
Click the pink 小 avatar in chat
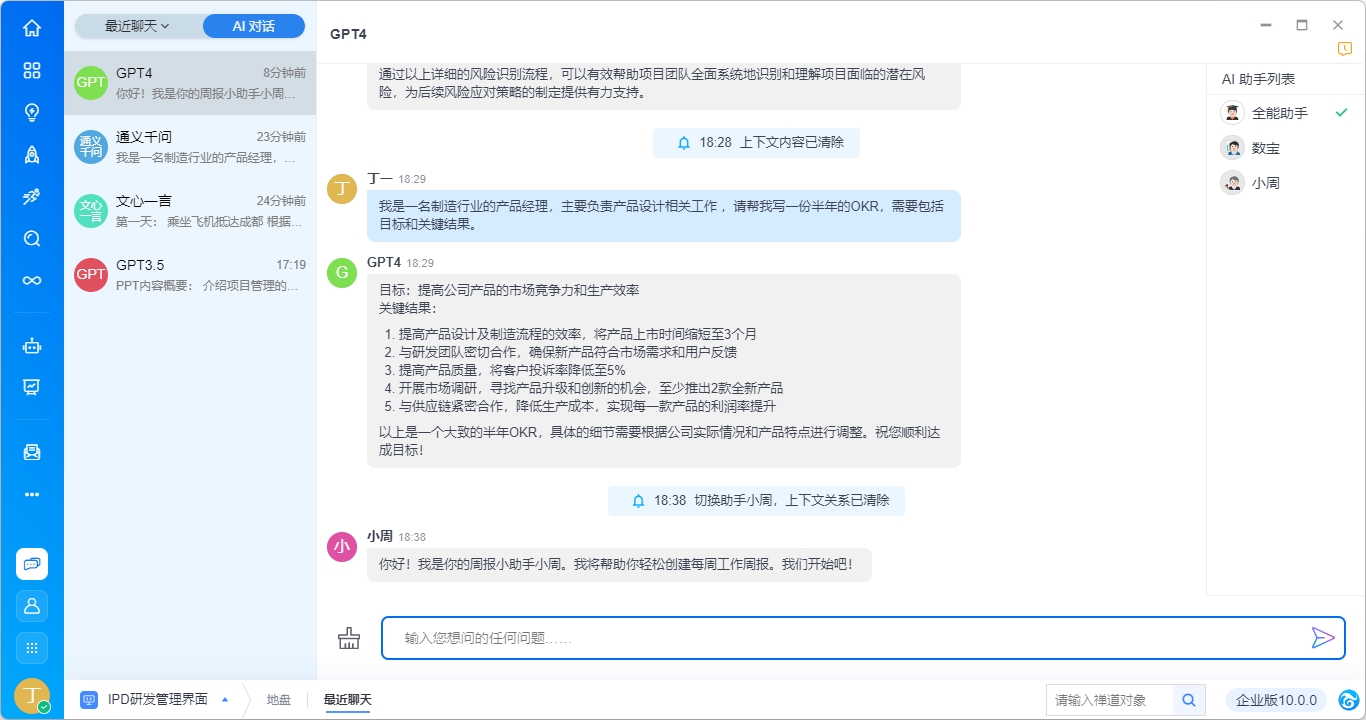342,546
